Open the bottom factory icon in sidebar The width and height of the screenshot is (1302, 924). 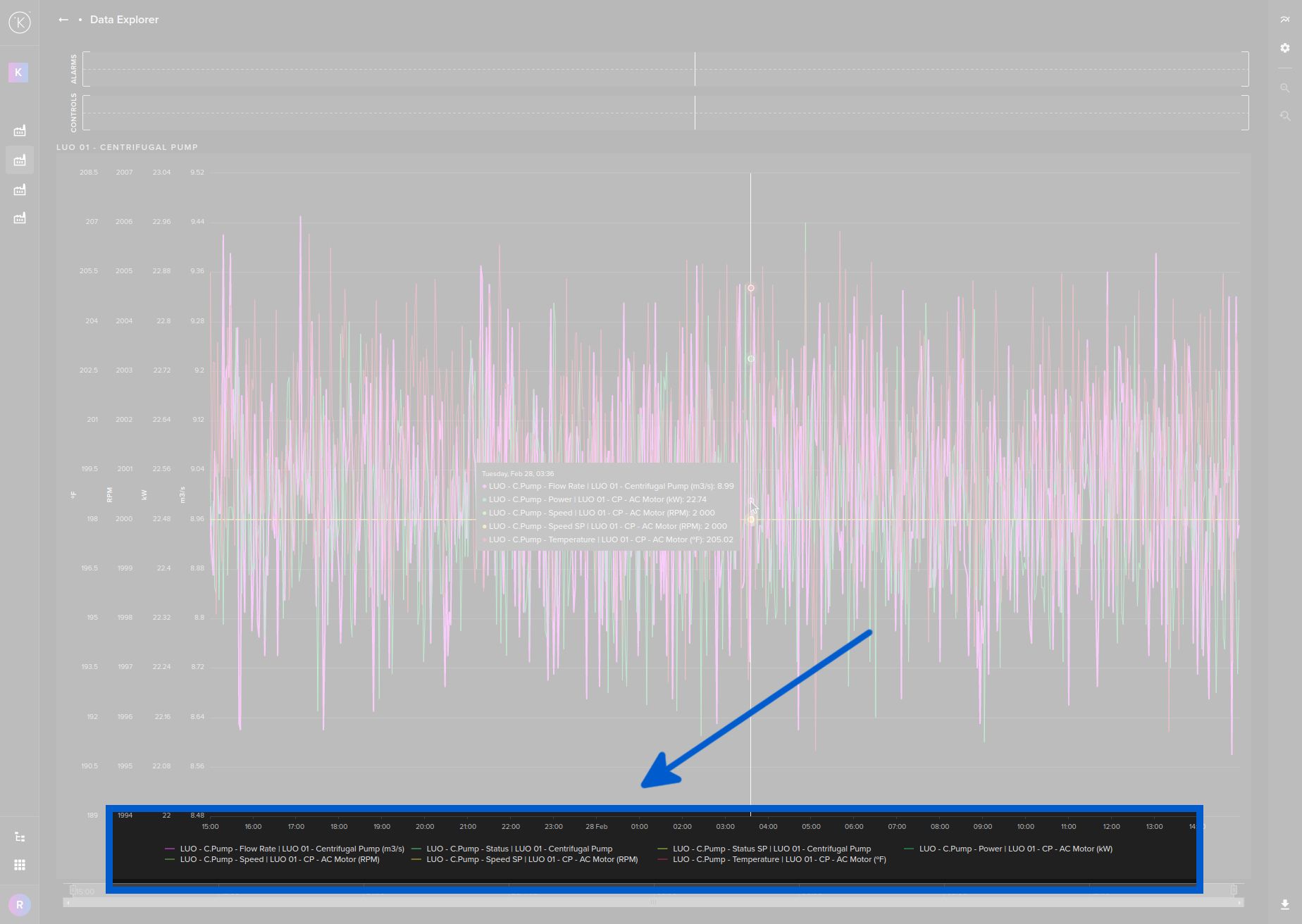pos(20,218)
